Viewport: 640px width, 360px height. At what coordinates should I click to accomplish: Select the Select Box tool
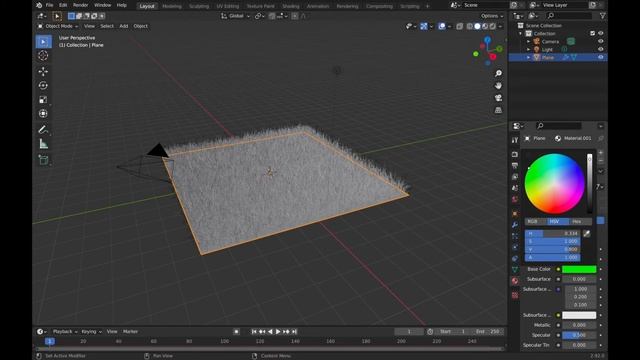(43, 42)
